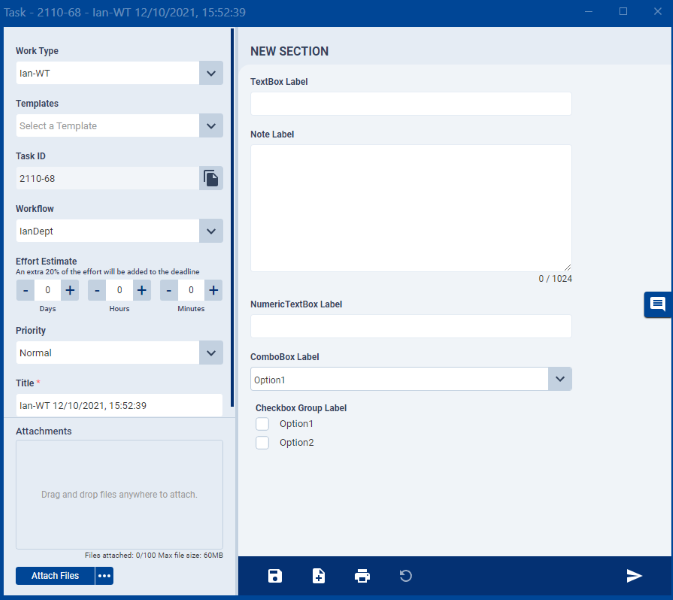
Task: Click the attachments drag and drop area
Action: click(119, 495)
